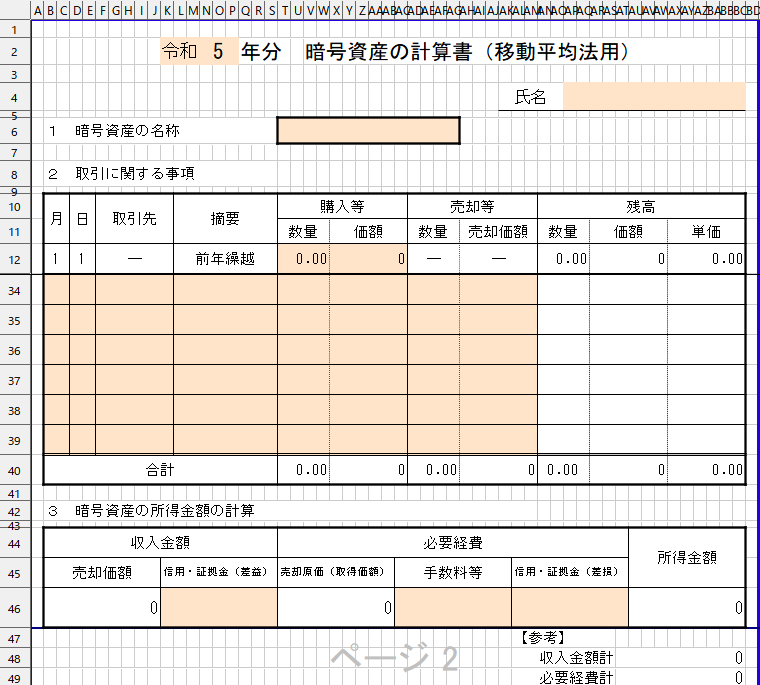
Task: Click the 取引先 cell in row 38
Action: [x=134, y=410]
